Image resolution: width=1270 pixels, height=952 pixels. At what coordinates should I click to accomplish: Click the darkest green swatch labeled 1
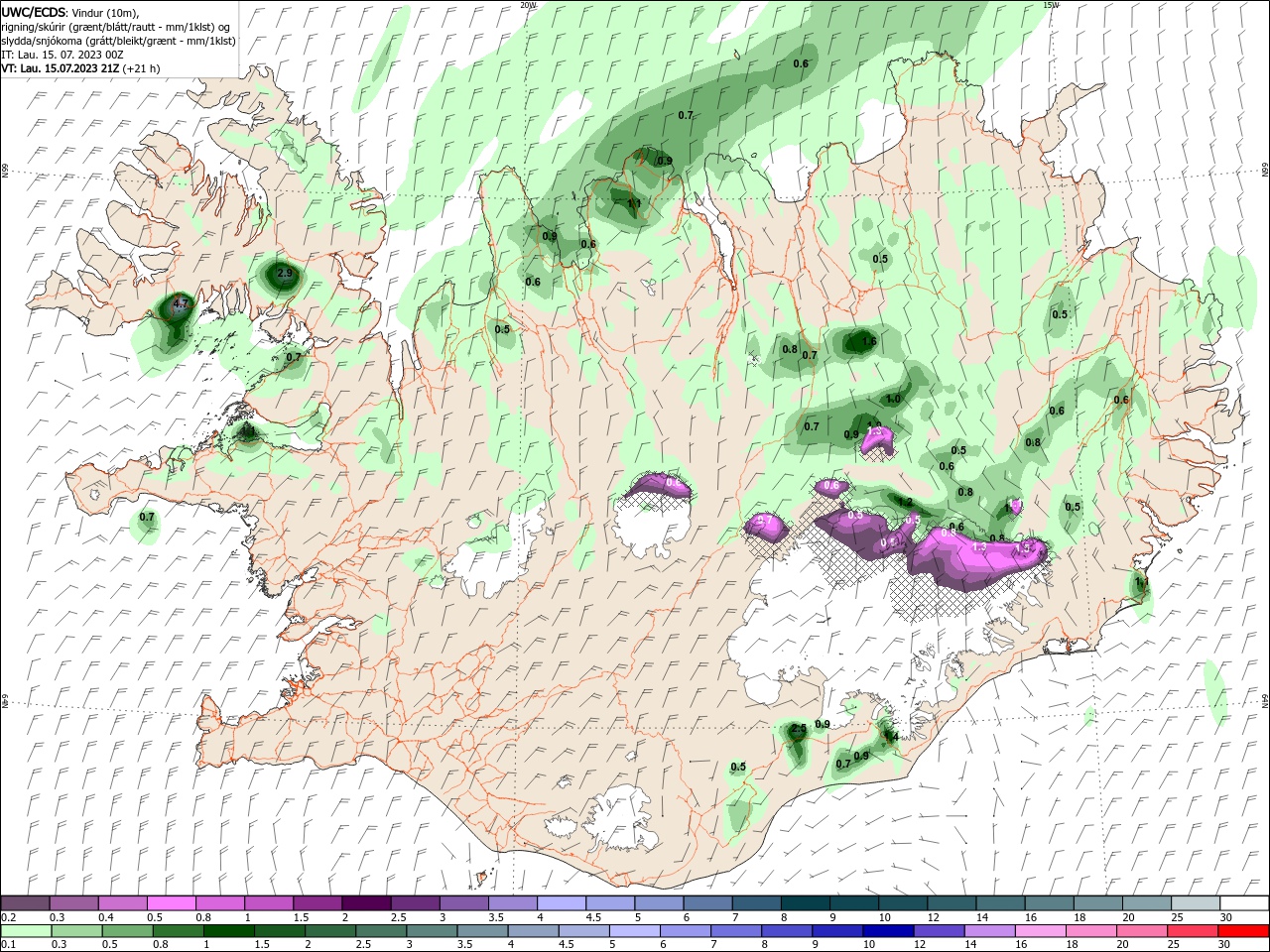227,931
